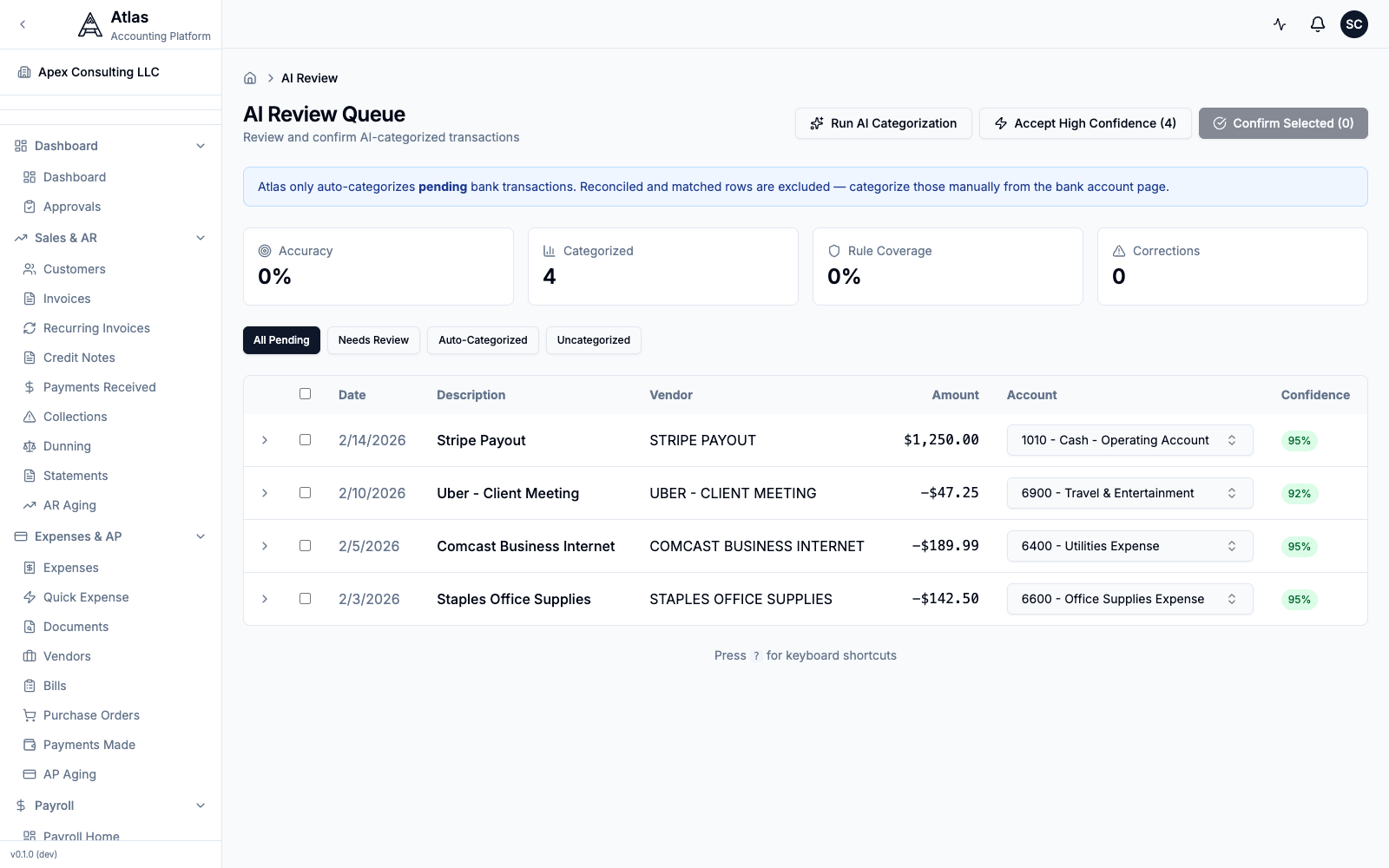This screenshot has width=1389, height=868.
Task: Switch to the Auto-Categorized tab
Action: pos(483,340)
